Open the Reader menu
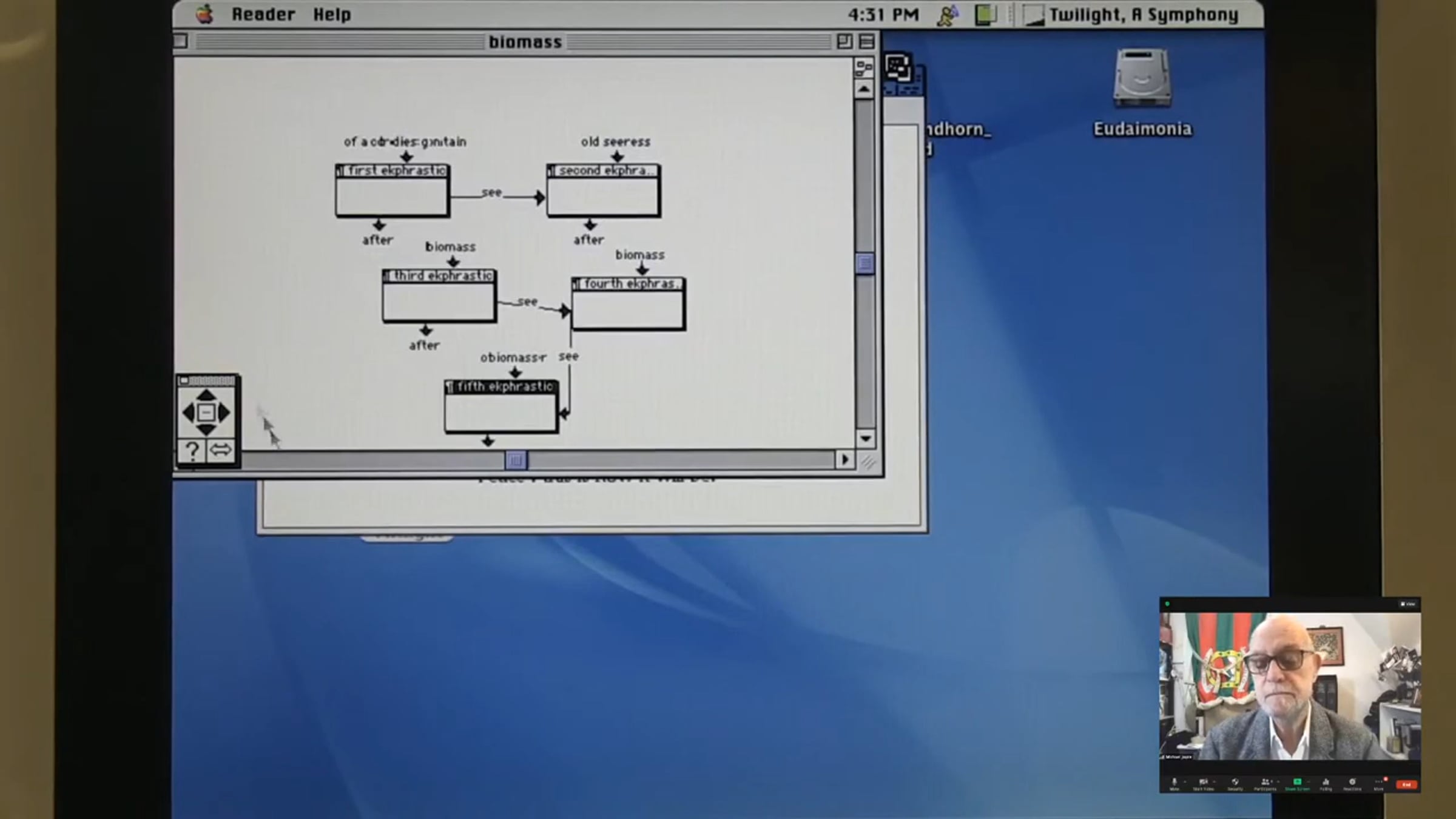The image size is (1456, 819). [x=263, y=15]
